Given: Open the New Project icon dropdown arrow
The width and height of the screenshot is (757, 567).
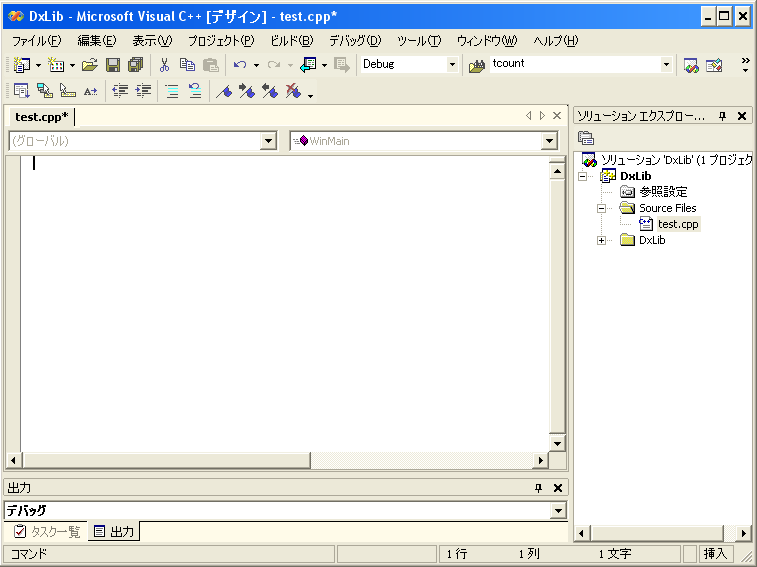Looking at the screenshot, I should 38,65.
